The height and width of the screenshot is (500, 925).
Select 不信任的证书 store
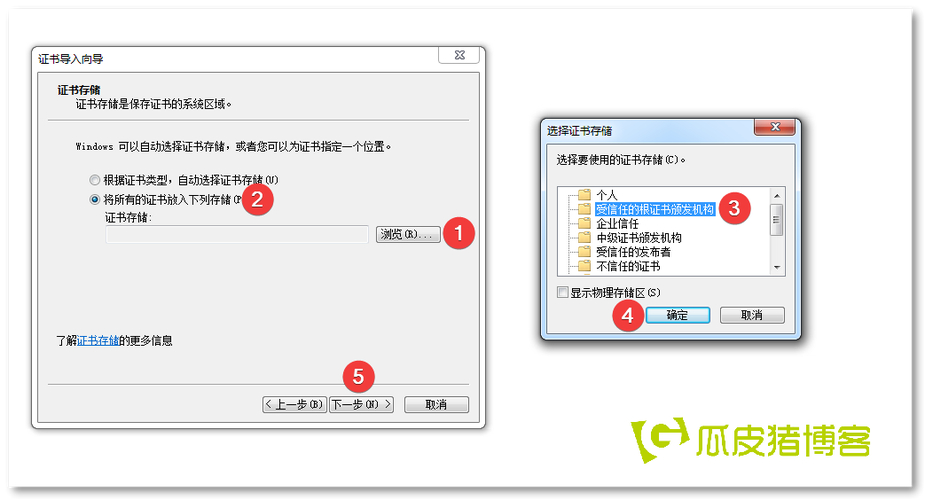click(628, 266)
